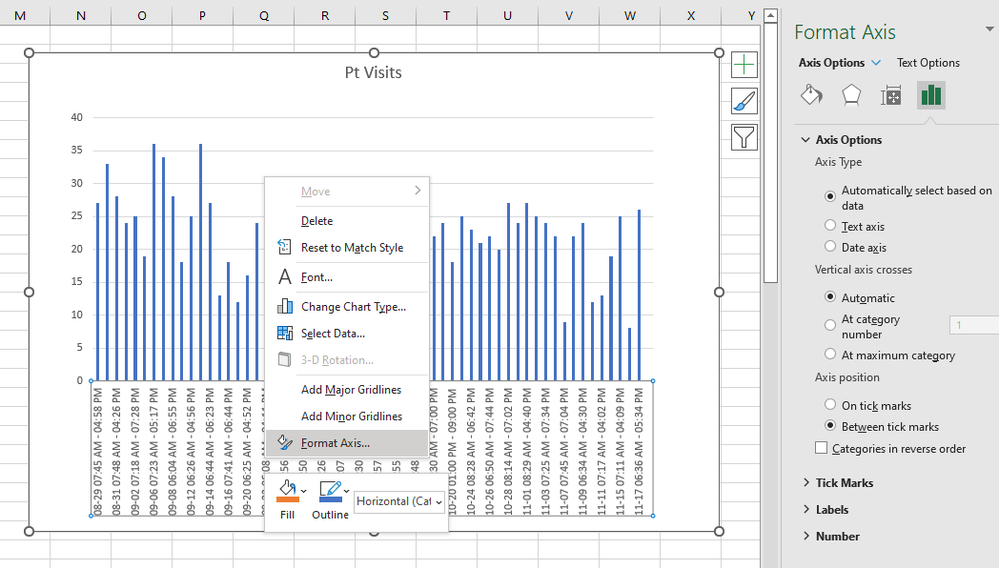Expand the Tick Marks section

click(844, 483)
